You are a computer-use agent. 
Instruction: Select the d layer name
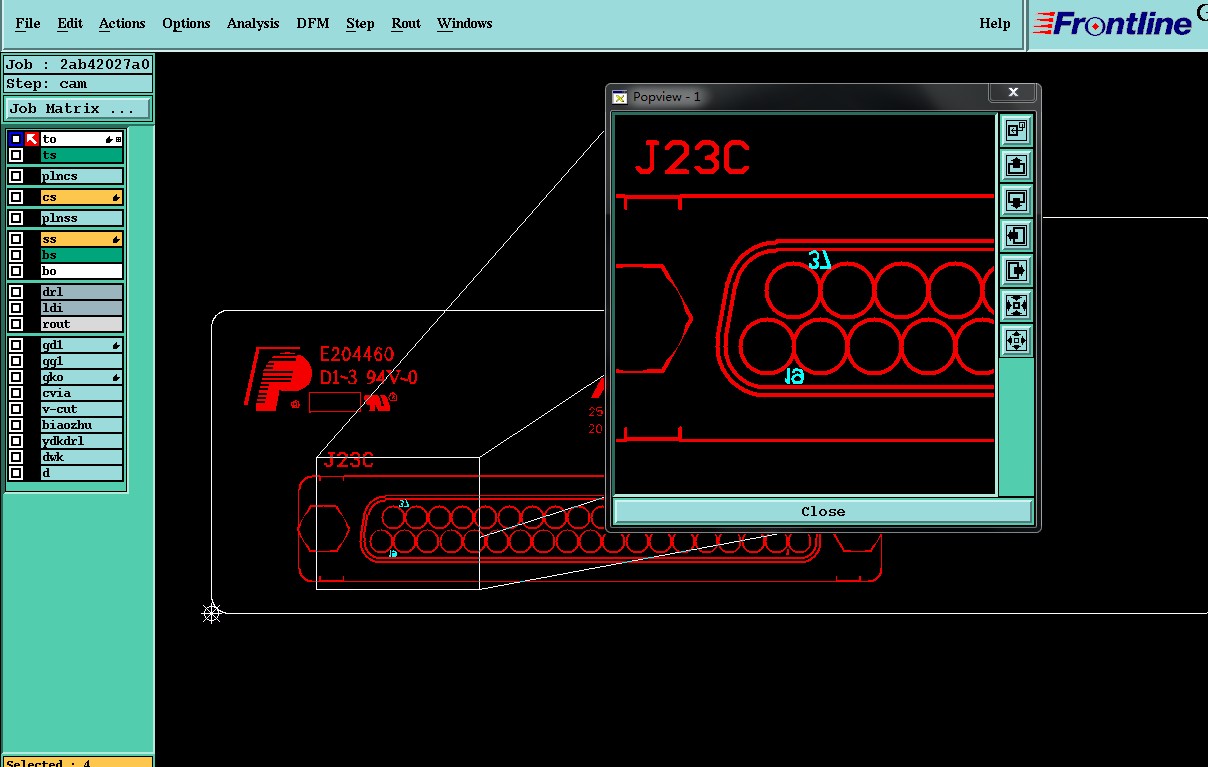click(82, 473)
